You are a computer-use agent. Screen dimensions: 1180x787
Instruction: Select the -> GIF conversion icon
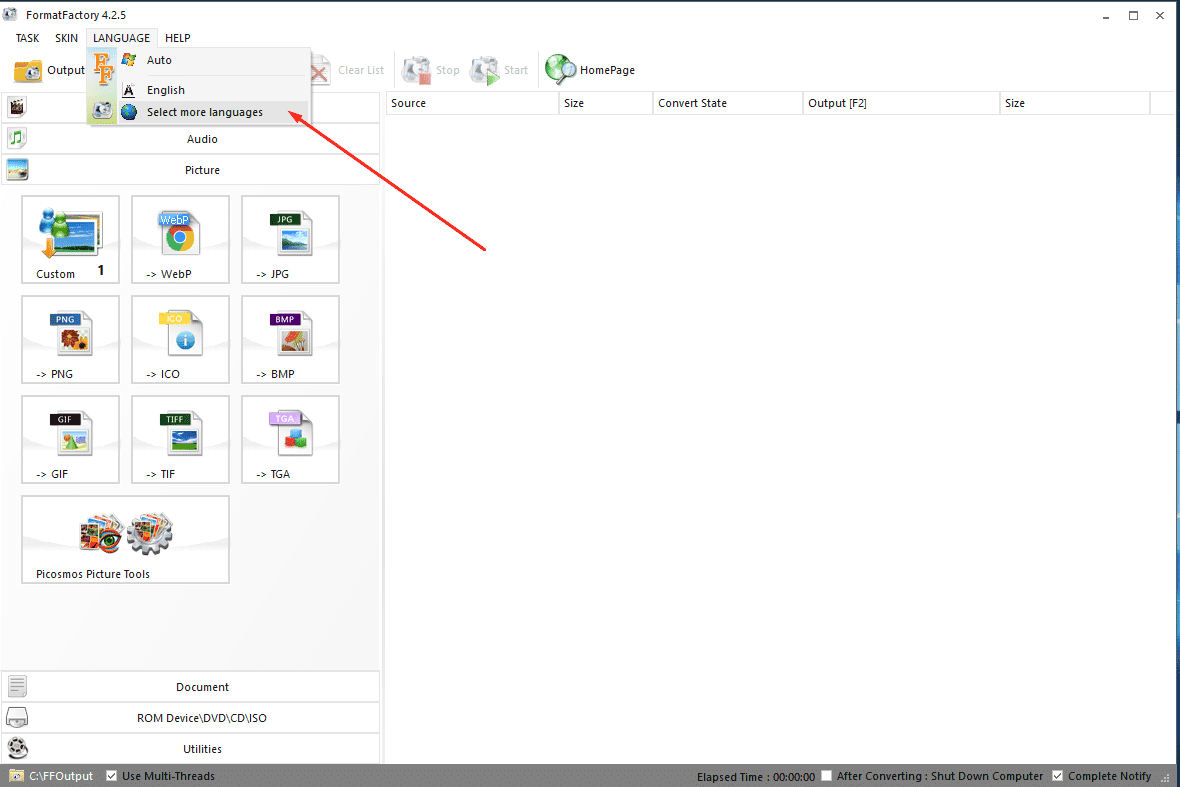(70, 439)
